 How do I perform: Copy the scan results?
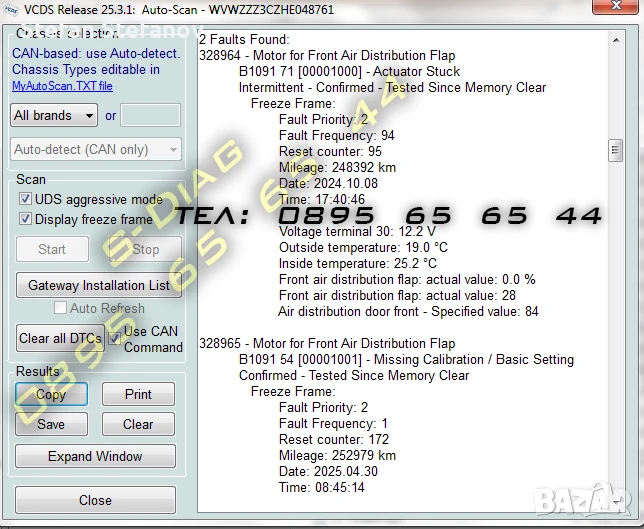point(51,394)
